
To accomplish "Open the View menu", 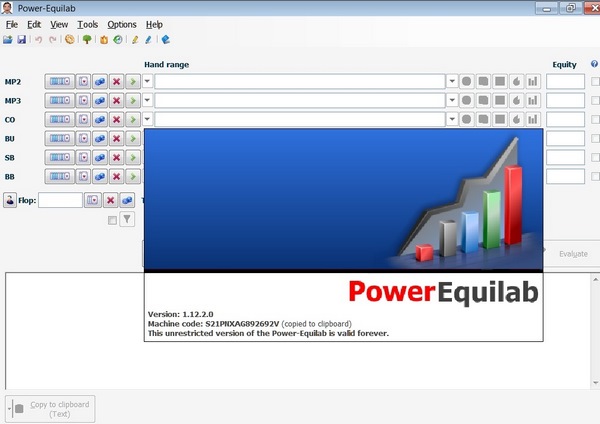I will pyautogui.click(x=59, y=24).
